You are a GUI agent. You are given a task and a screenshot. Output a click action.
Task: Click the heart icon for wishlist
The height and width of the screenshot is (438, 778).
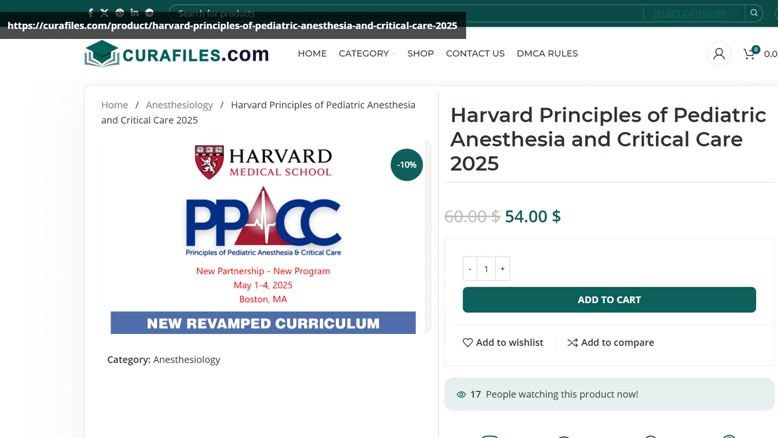click(467, 342)
